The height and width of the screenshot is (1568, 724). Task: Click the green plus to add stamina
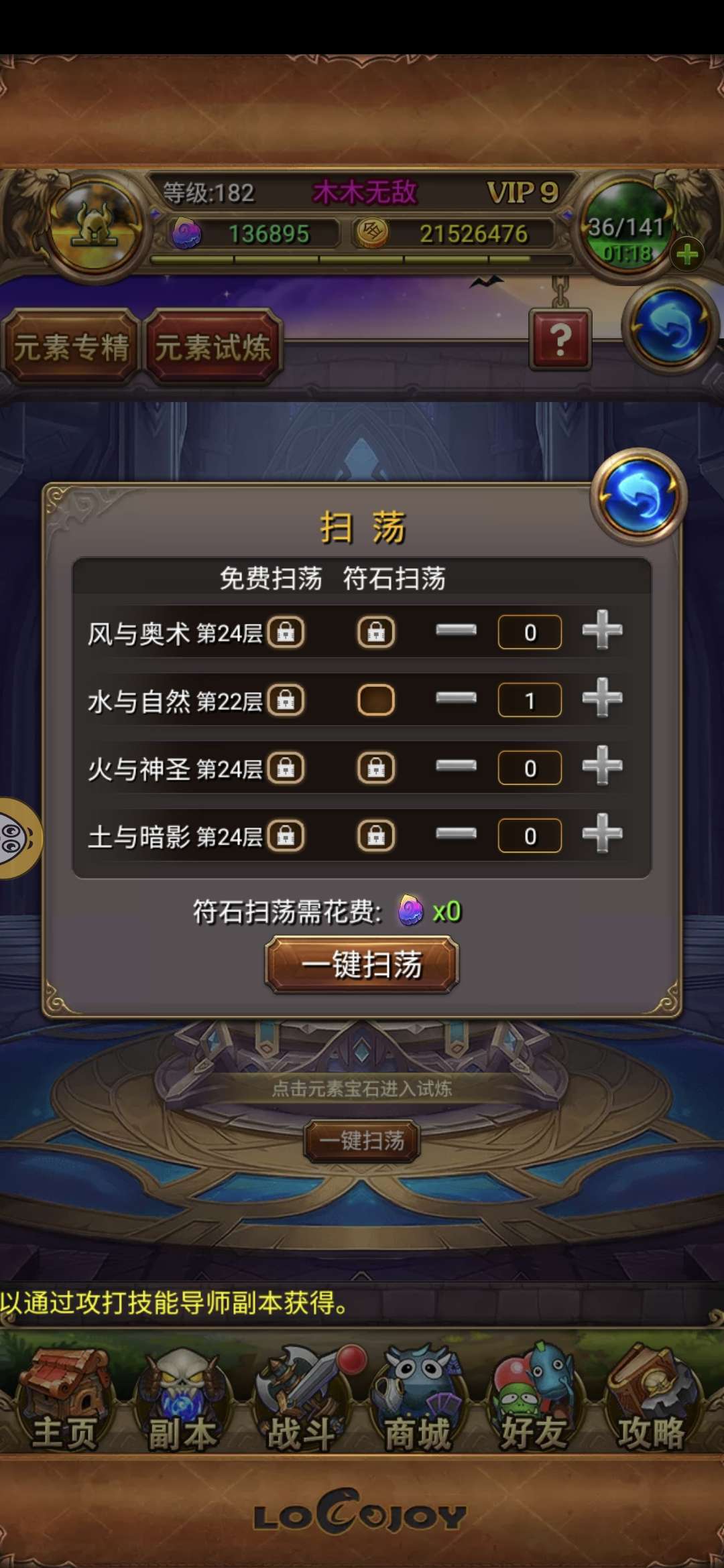pos(687,255)
